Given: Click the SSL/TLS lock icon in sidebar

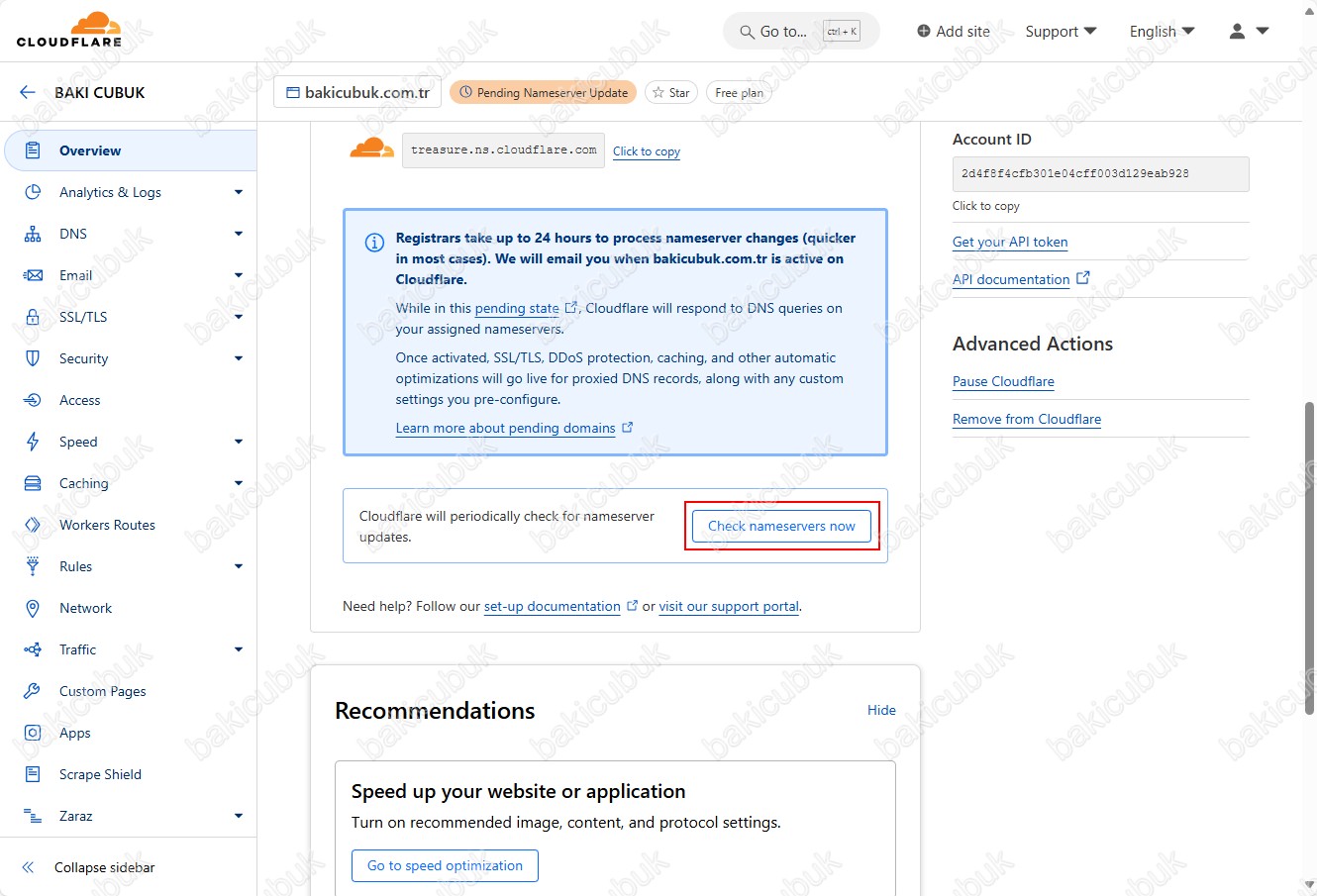Looking at the screenshot, I should click(33, 317).
